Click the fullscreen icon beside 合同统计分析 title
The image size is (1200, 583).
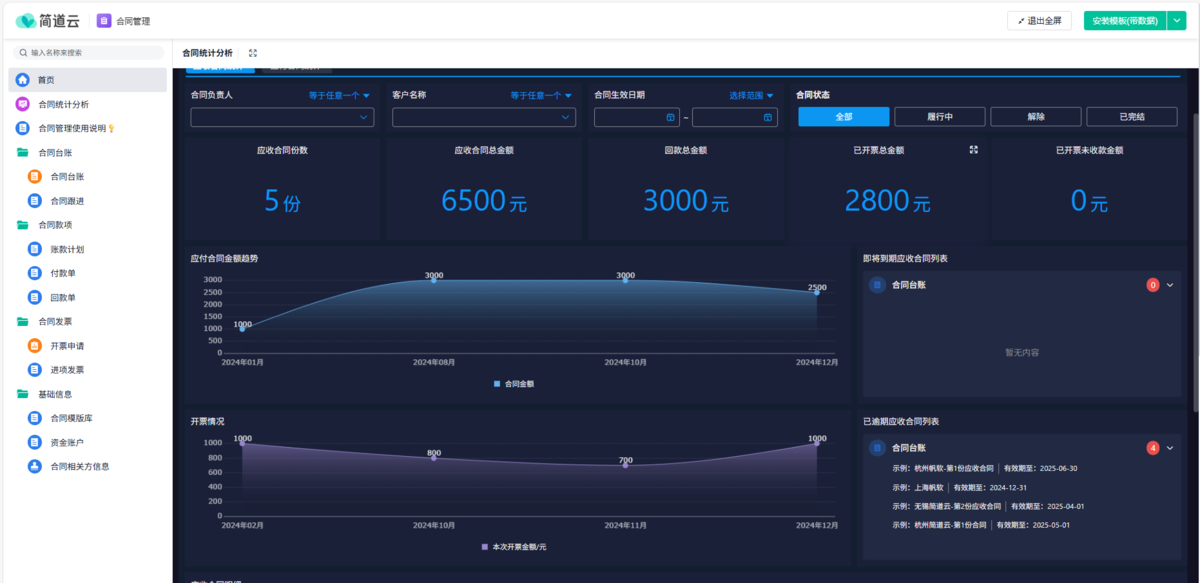click(x=253, y=53)
